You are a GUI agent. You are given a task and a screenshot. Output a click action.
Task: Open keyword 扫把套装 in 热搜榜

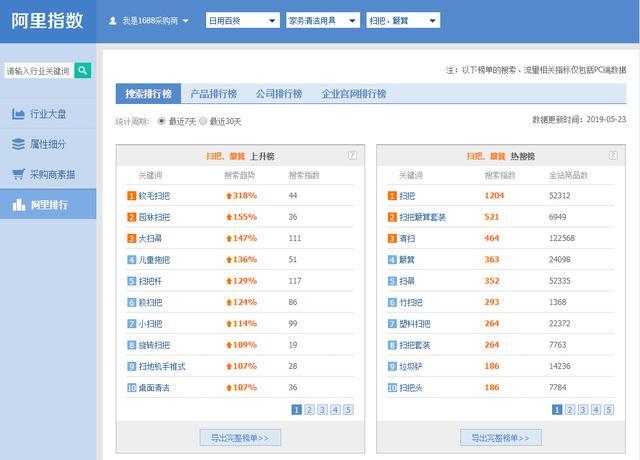click(x=415, y=345)
